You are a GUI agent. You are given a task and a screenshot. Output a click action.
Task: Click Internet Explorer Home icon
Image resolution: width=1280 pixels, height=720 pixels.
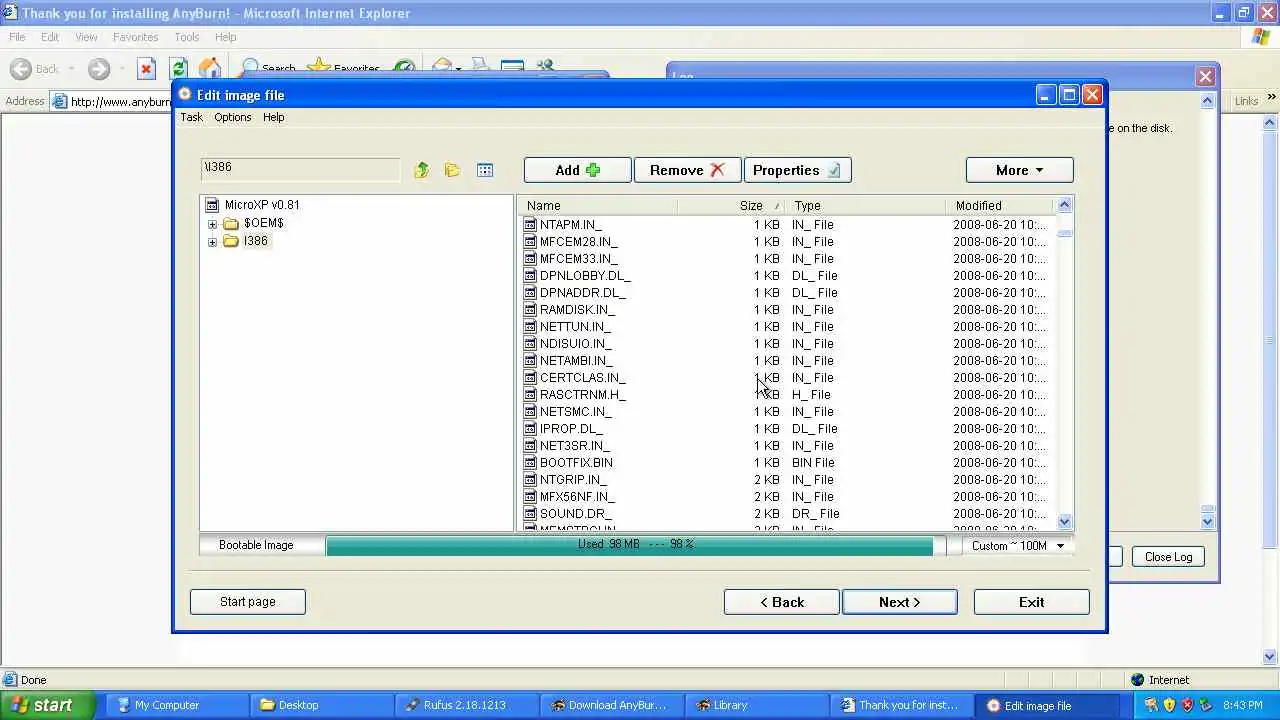click(x=209, y=68)
